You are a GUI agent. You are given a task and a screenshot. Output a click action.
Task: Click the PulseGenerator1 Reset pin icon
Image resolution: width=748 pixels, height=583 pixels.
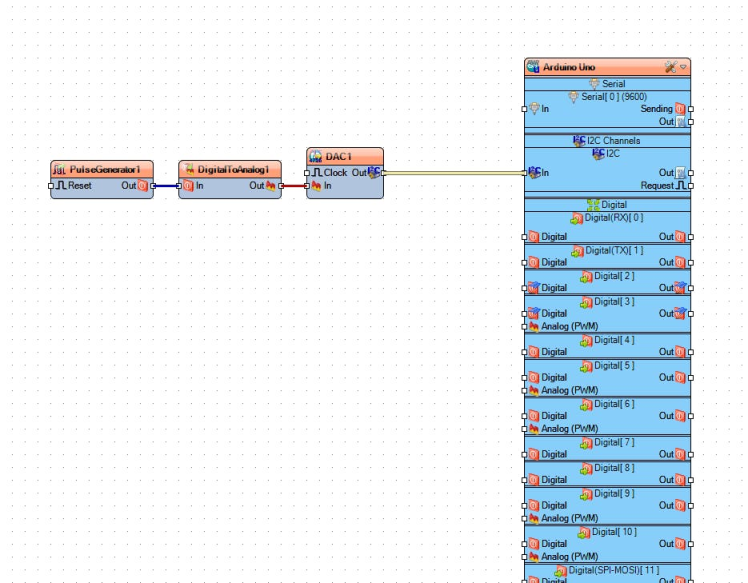point(61,185)
